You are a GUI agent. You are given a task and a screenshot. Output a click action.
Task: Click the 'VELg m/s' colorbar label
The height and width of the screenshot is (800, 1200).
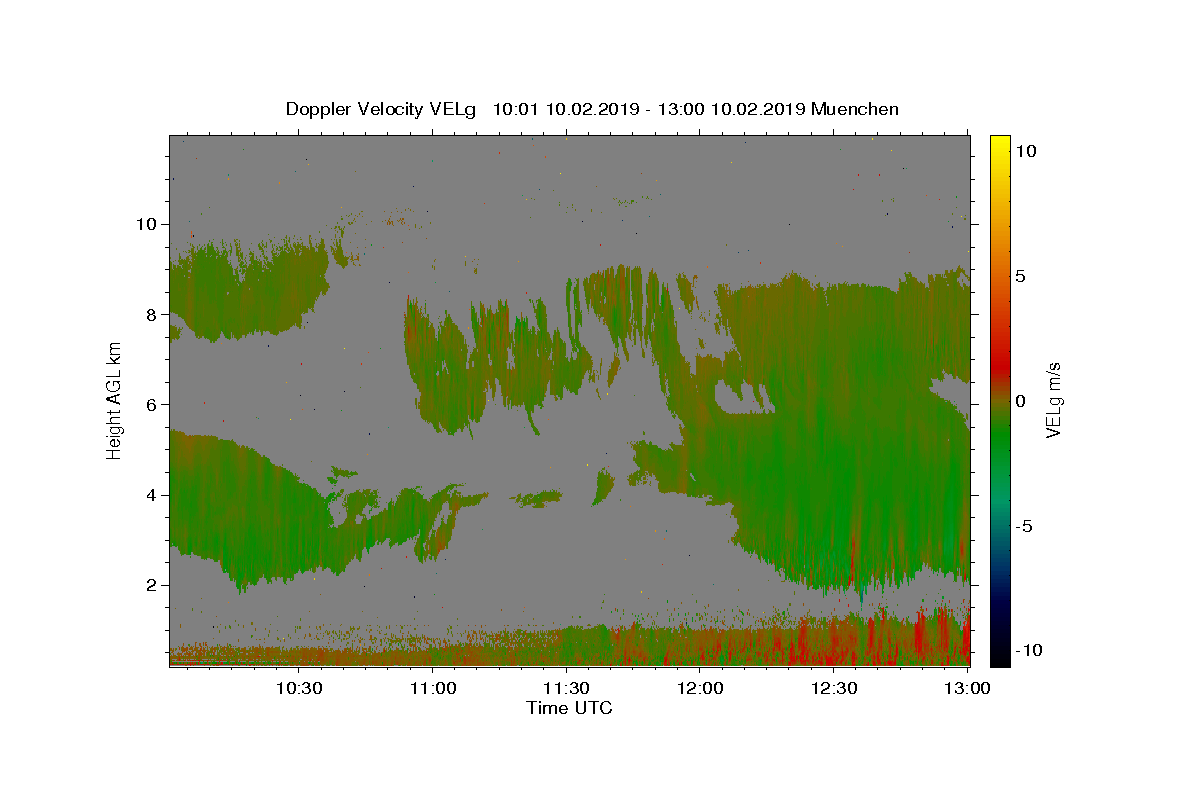[x=1053, y=401]
